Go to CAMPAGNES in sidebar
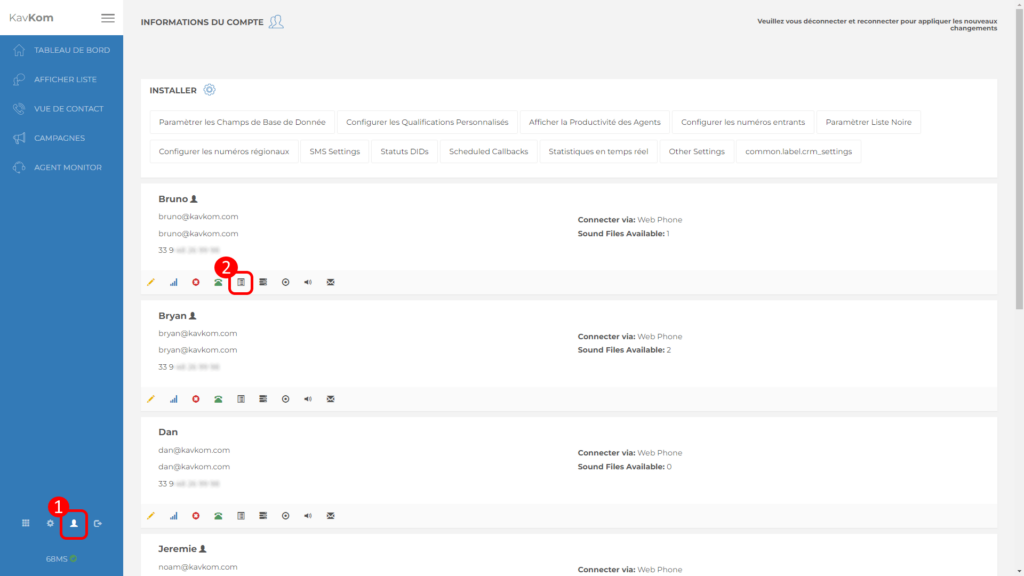Image resolution: width=1024 pixels, height=576 pixels. [x=62, y=138]
